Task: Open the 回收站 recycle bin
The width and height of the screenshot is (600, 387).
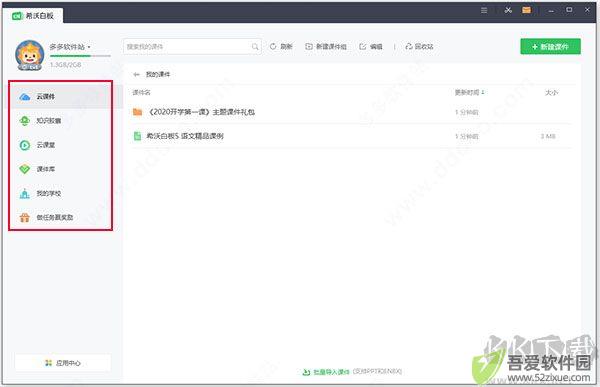Action: click(x=419, y=47)
